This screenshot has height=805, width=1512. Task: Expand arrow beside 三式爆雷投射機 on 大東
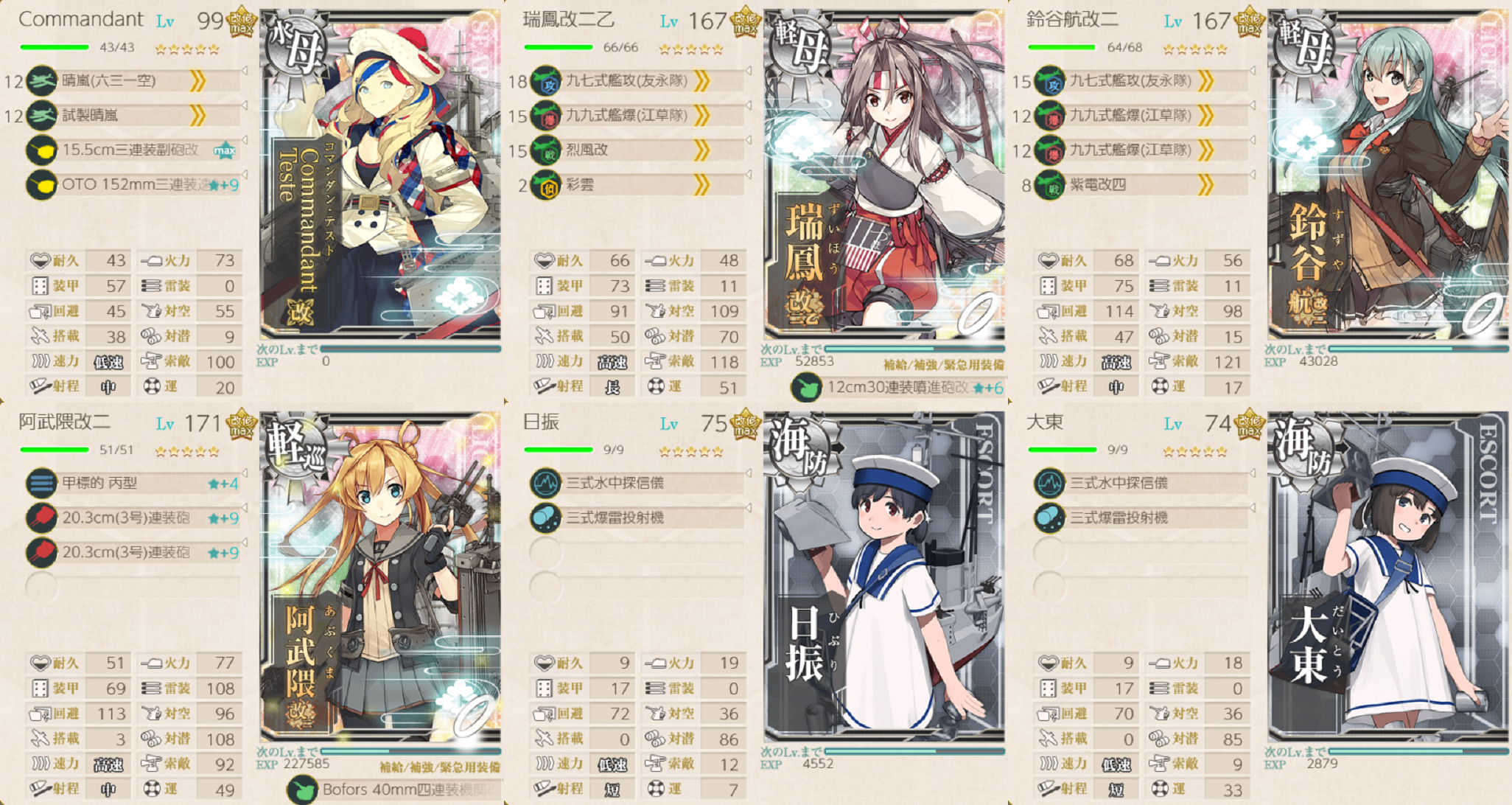(x=1252, y=509)
